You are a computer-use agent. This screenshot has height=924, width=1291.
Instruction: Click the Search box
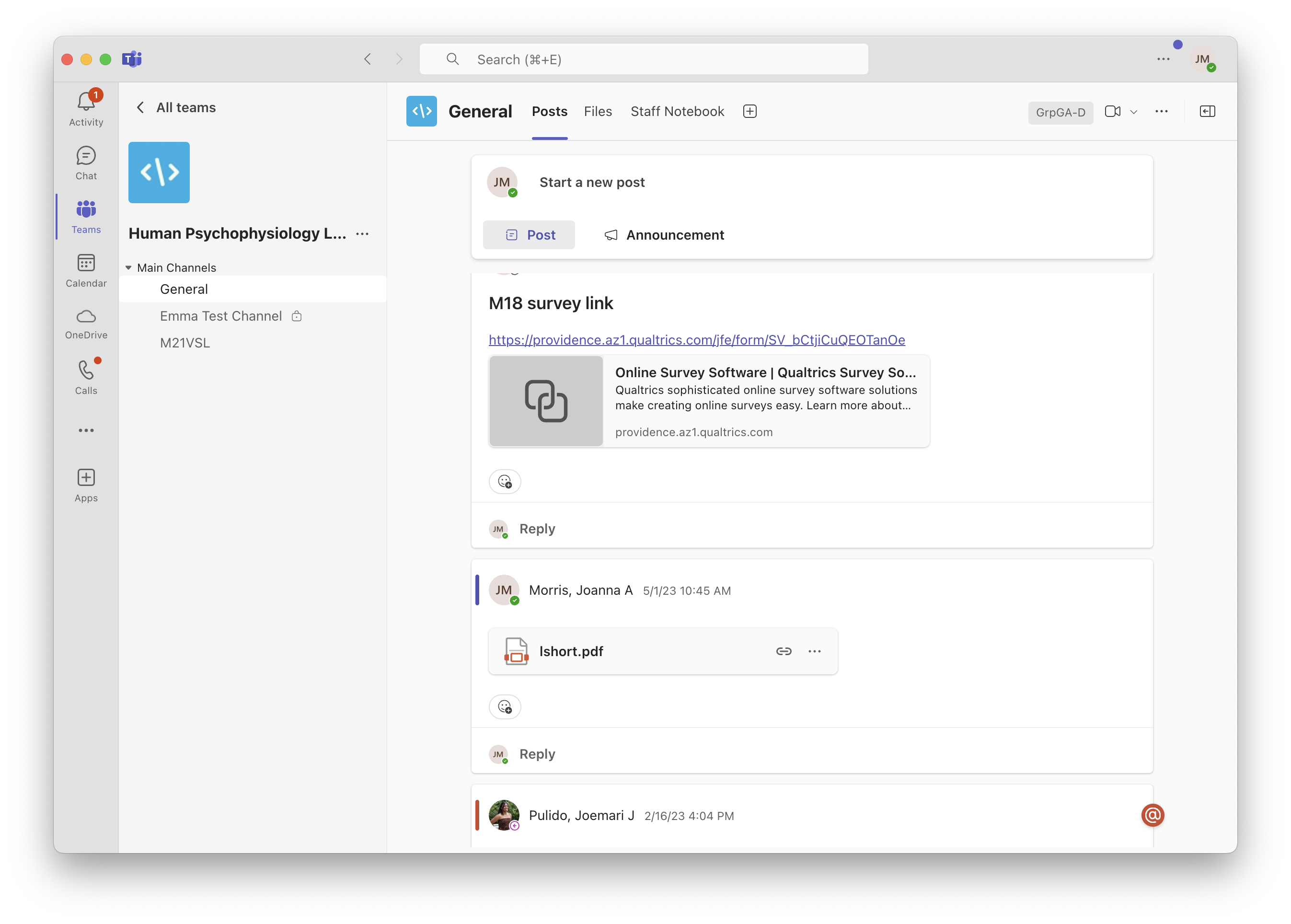click(x=644, y=59)
